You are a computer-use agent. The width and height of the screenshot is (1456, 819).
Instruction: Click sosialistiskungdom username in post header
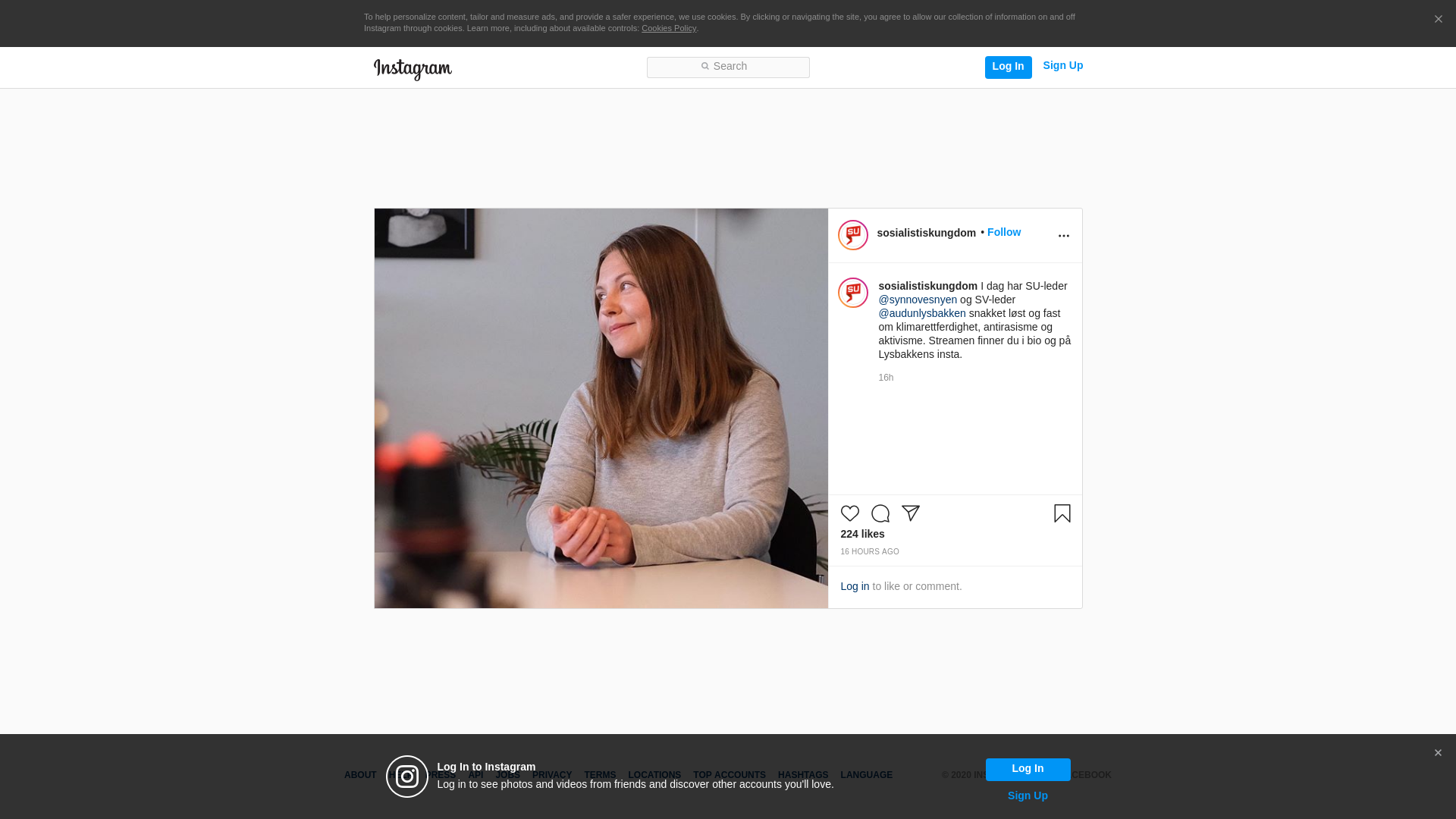(926, 233)
